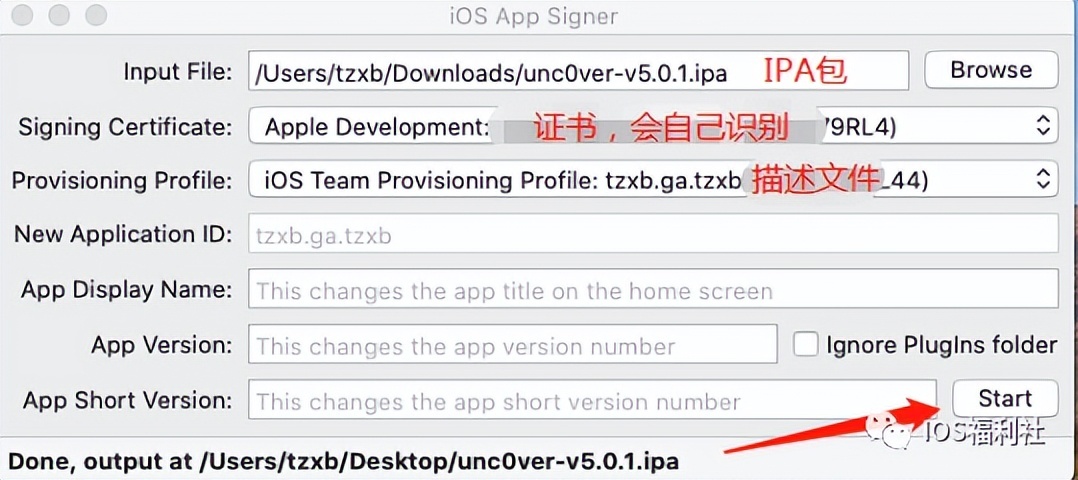Focus the New Application ID field
The width and height of the screenshot is (1078, 480).
(x=653, y=234)
